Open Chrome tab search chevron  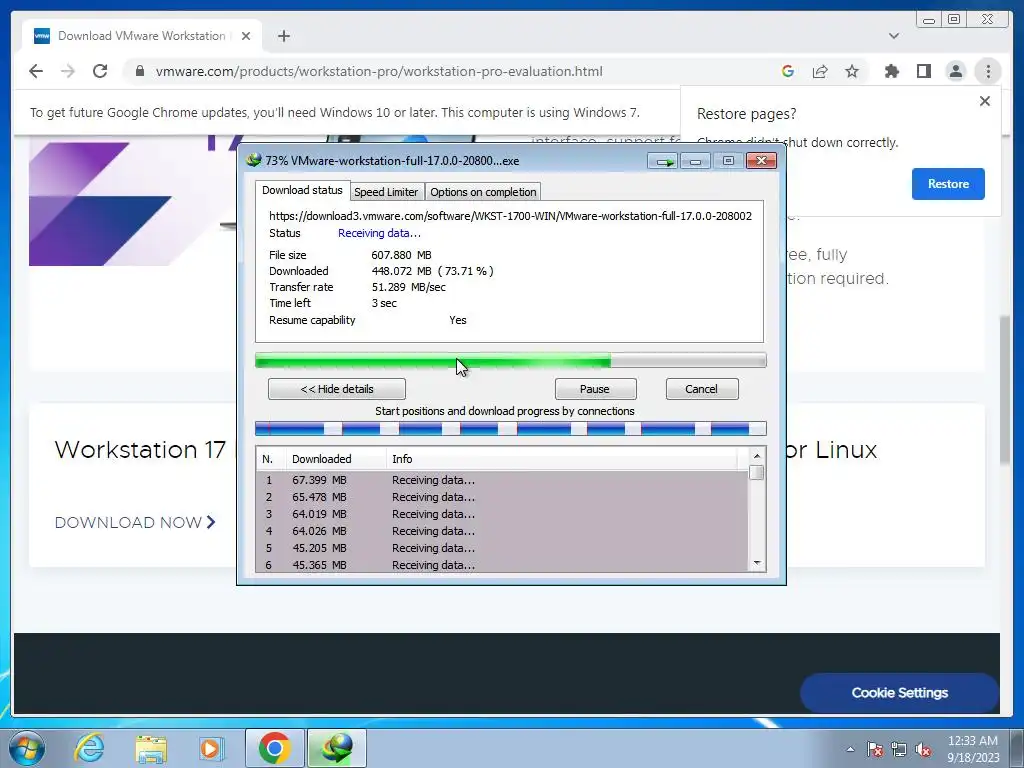(x=894, y=36)
